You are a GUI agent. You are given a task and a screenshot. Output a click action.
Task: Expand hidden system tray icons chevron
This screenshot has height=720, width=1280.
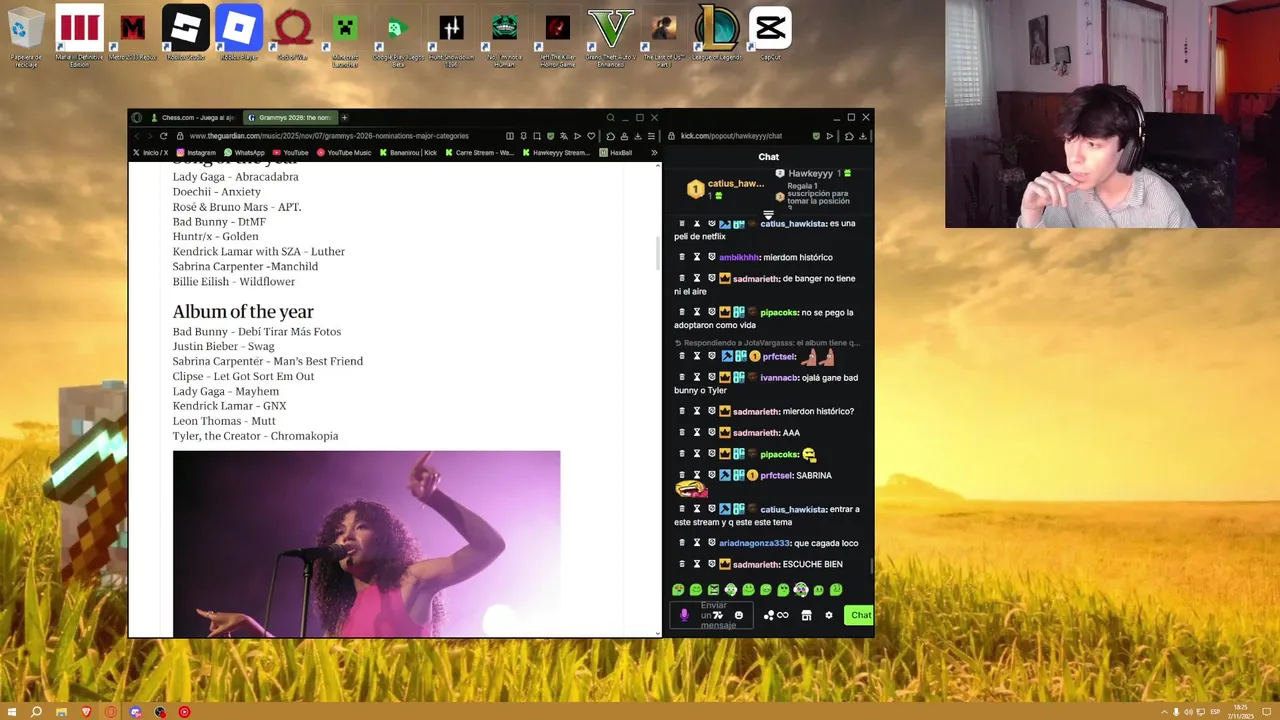coord(1164,712)
